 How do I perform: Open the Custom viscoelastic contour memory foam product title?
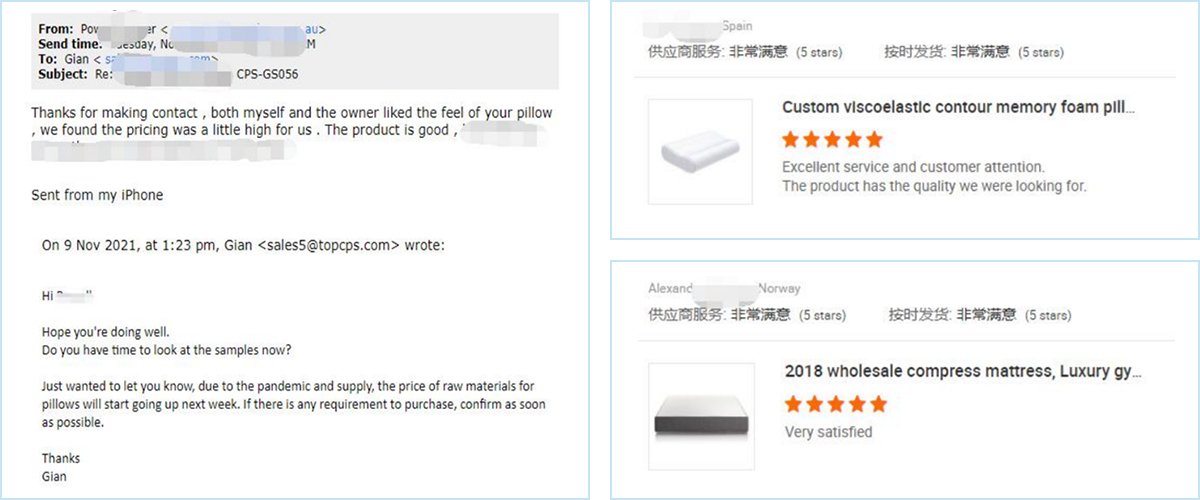point(958,107)
